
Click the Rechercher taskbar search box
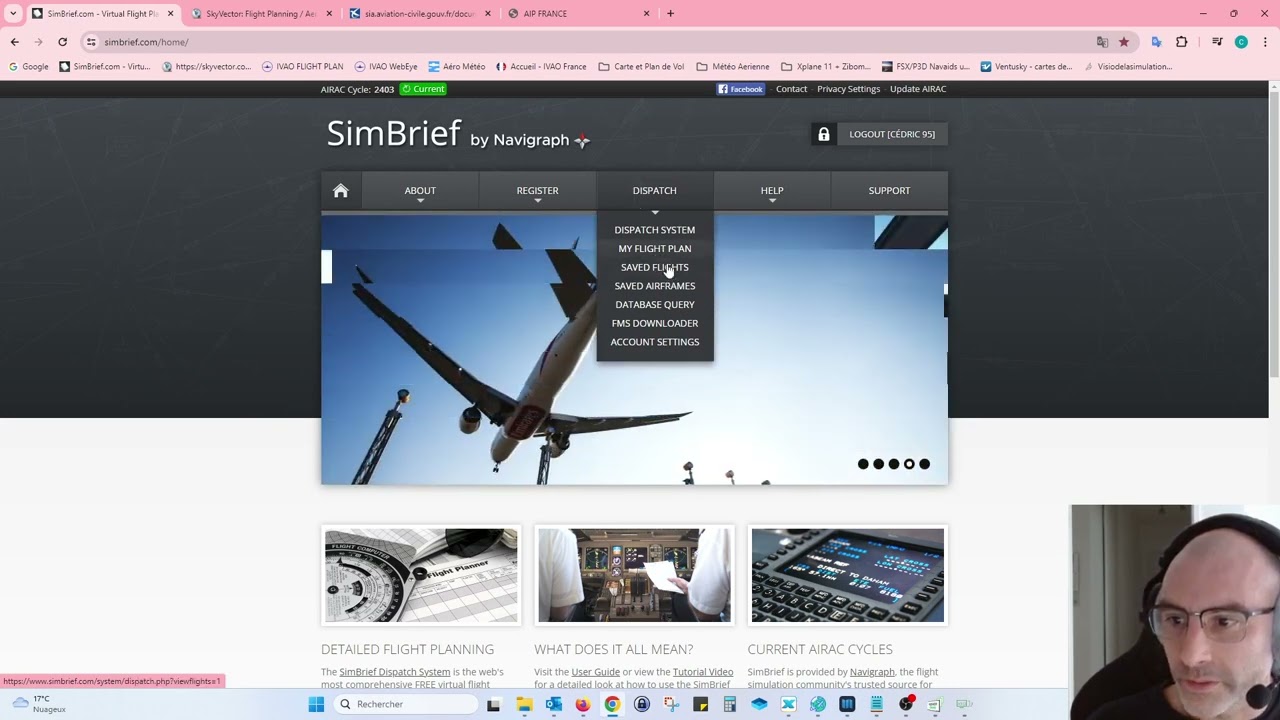pos(405,704)
